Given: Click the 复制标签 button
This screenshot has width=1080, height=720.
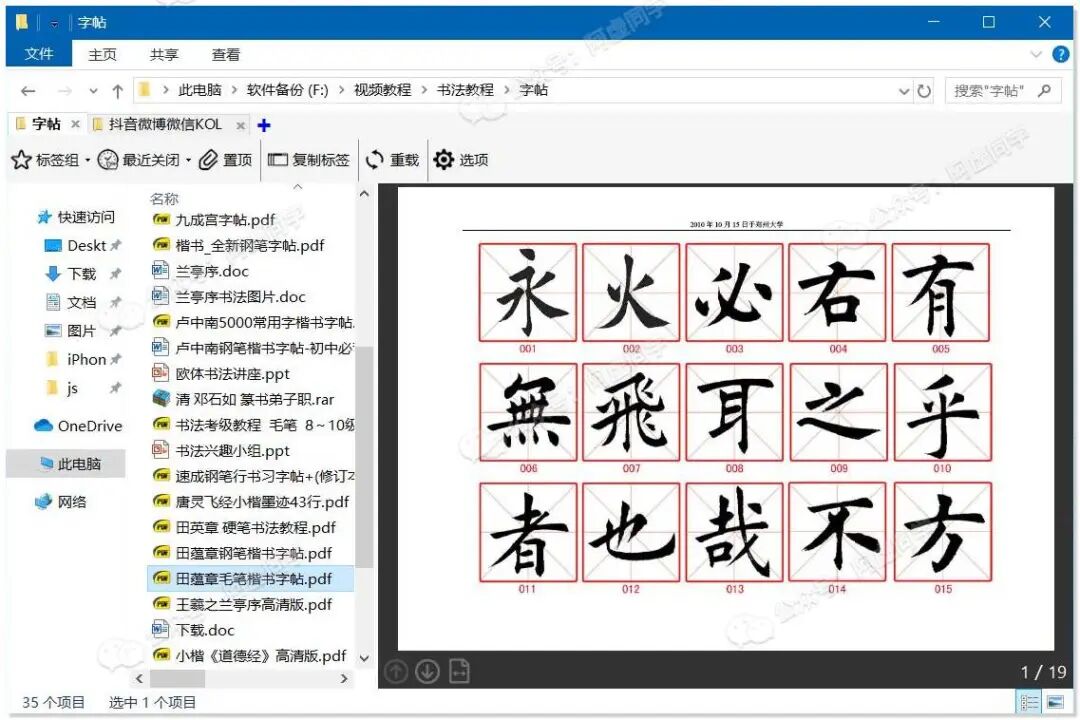Looking at the screenshot, I should (309, 160).
